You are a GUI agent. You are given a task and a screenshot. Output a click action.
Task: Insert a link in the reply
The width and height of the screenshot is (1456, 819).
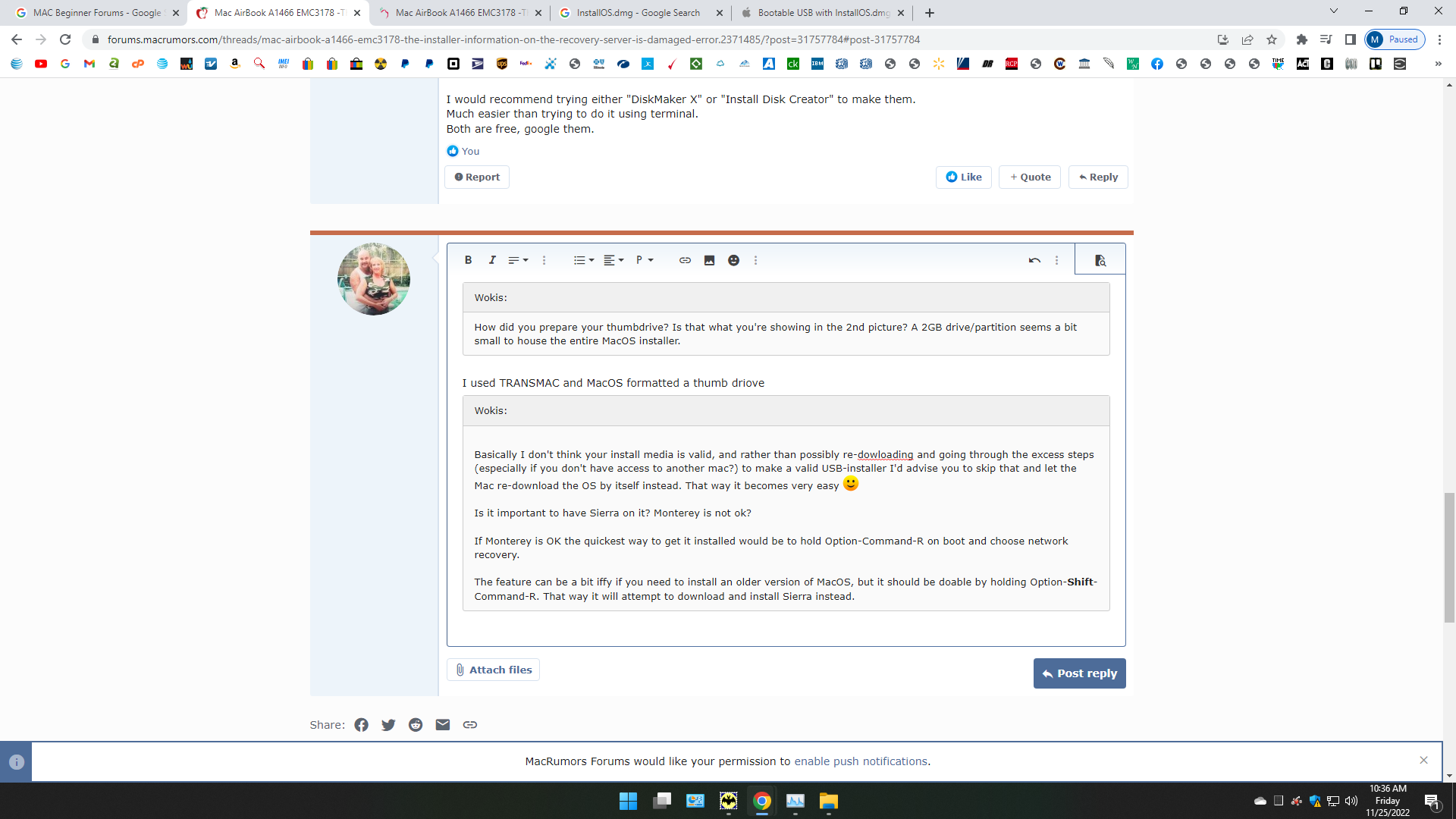point(685,260)
